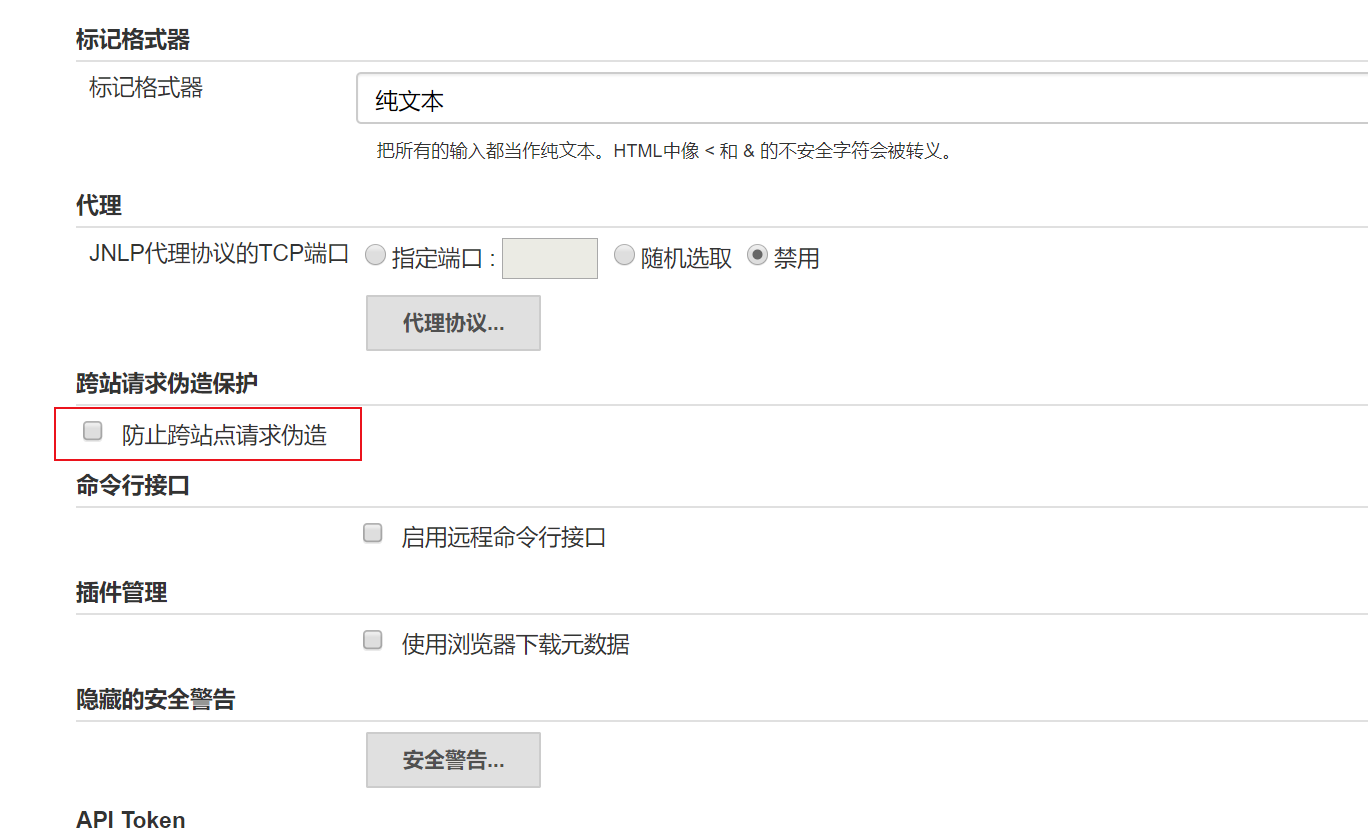Select the 随机选取 radio button

point(624,256)
